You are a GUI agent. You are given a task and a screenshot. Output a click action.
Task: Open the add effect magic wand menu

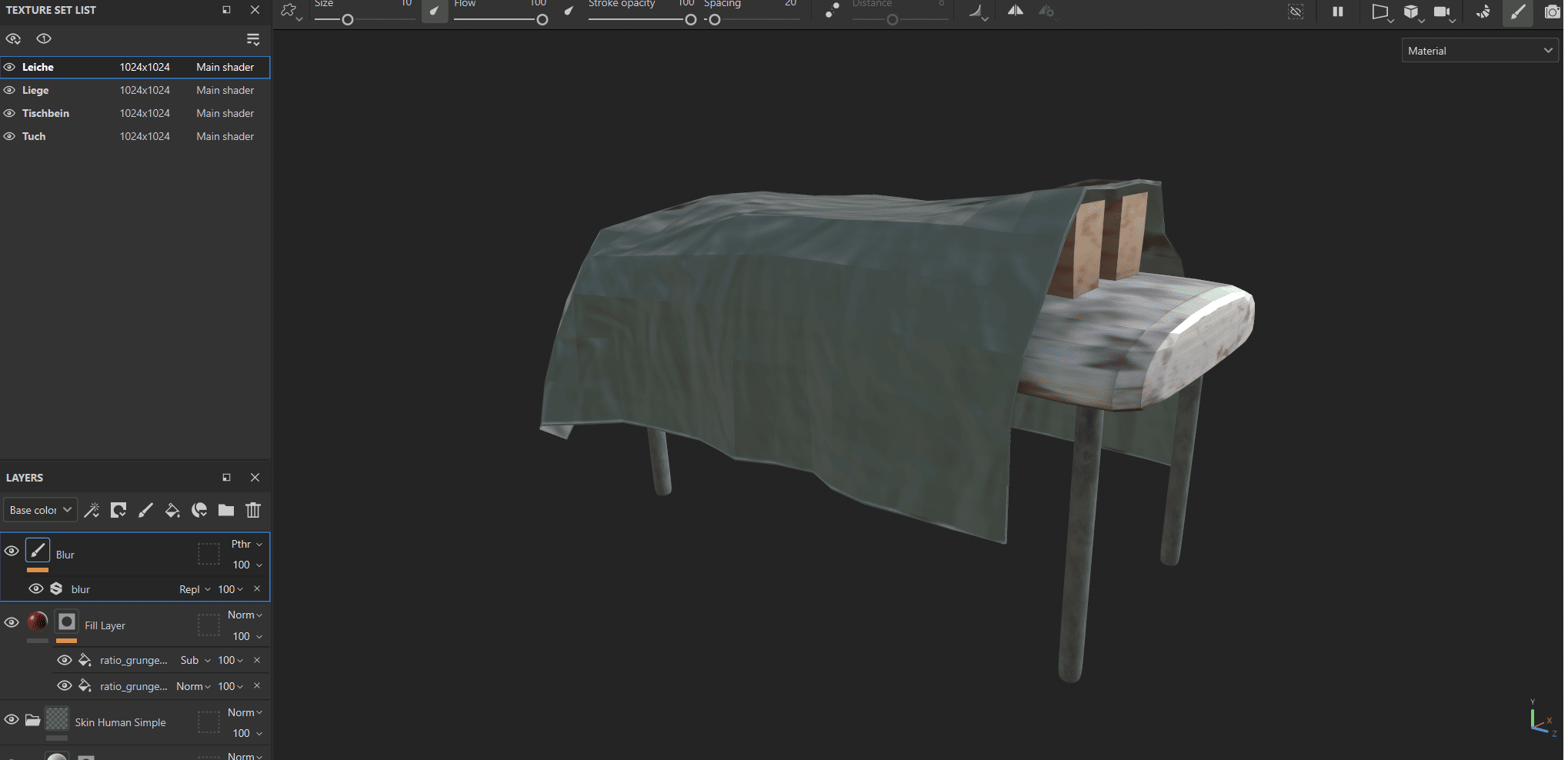[92, 510]
